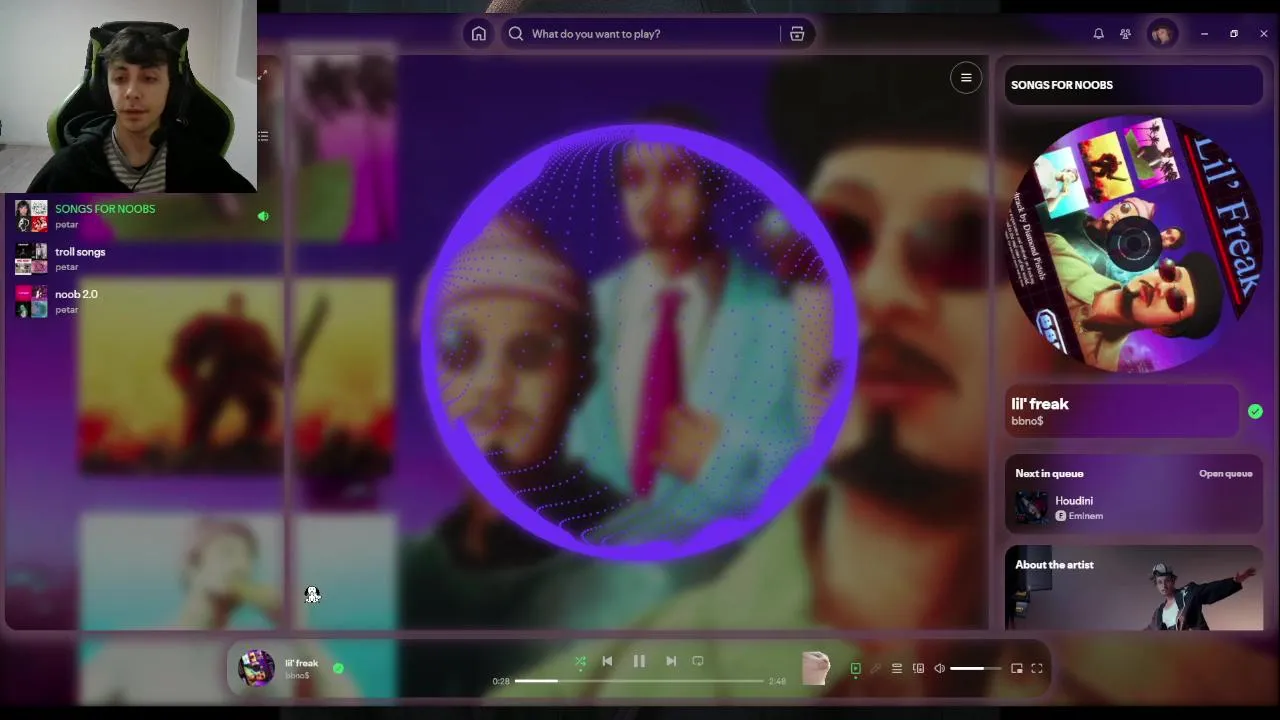Open the Friend Activity icon

point(1125,34)
